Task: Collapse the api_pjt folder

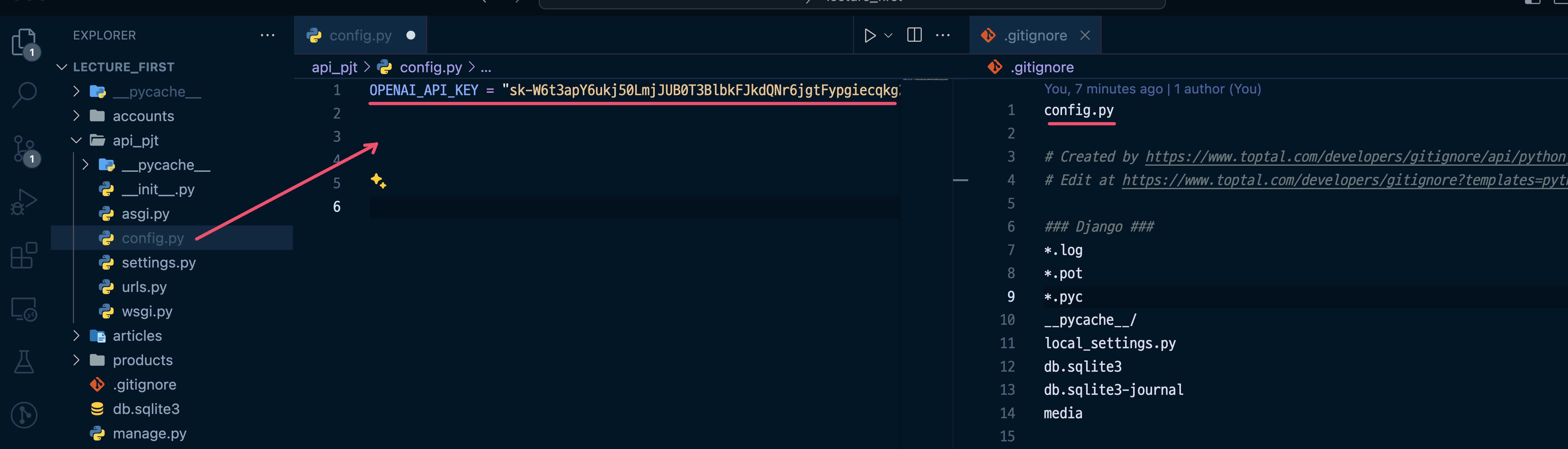Action: [135, 141]
